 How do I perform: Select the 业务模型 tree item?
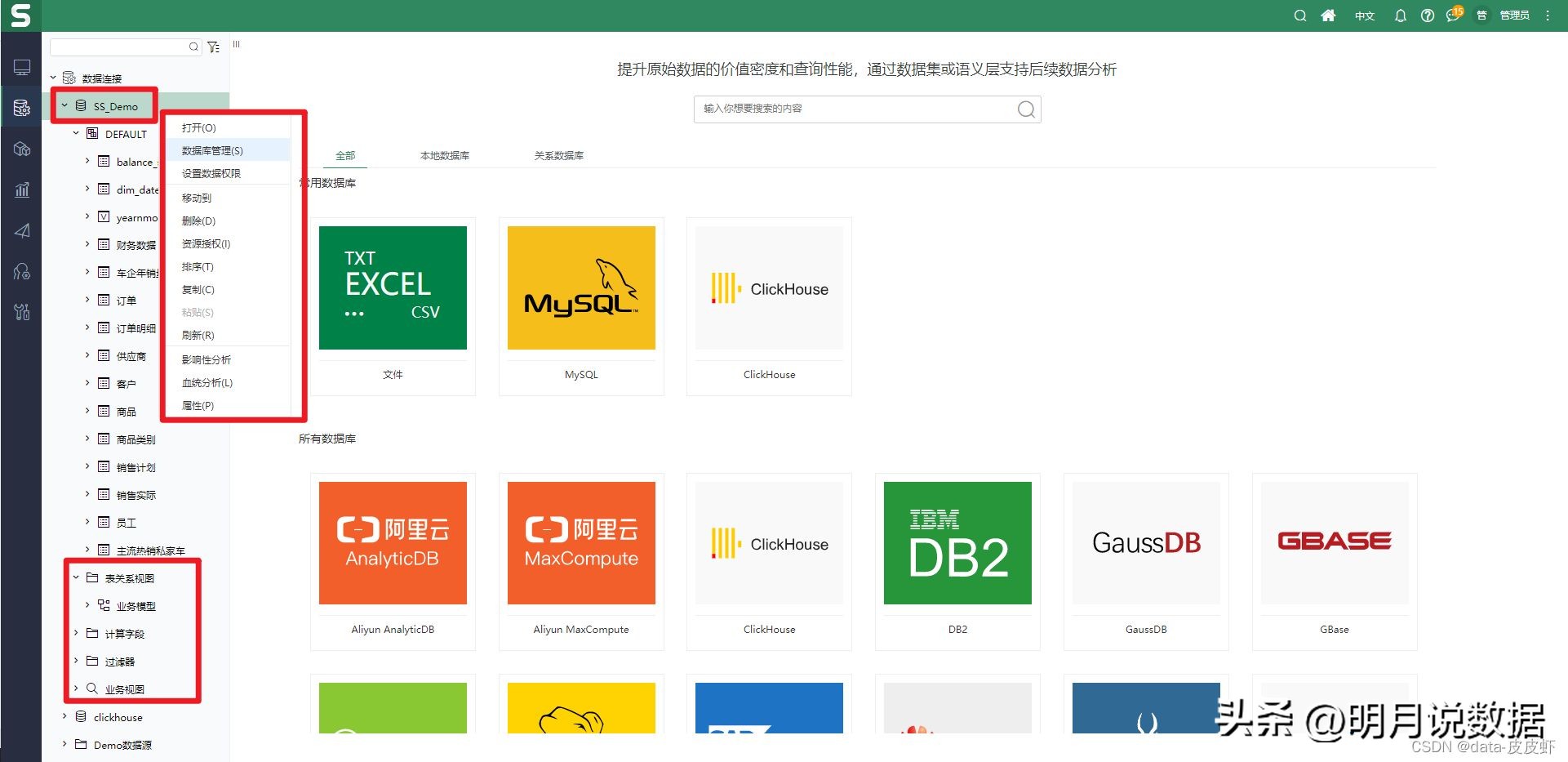135,606
